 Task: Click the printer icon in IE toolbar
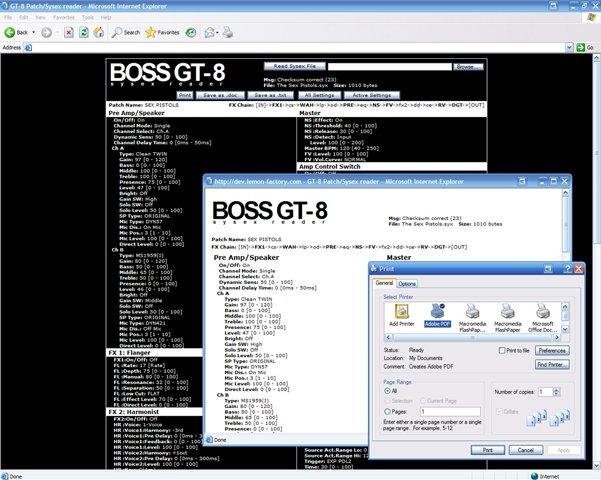[228, 33]
